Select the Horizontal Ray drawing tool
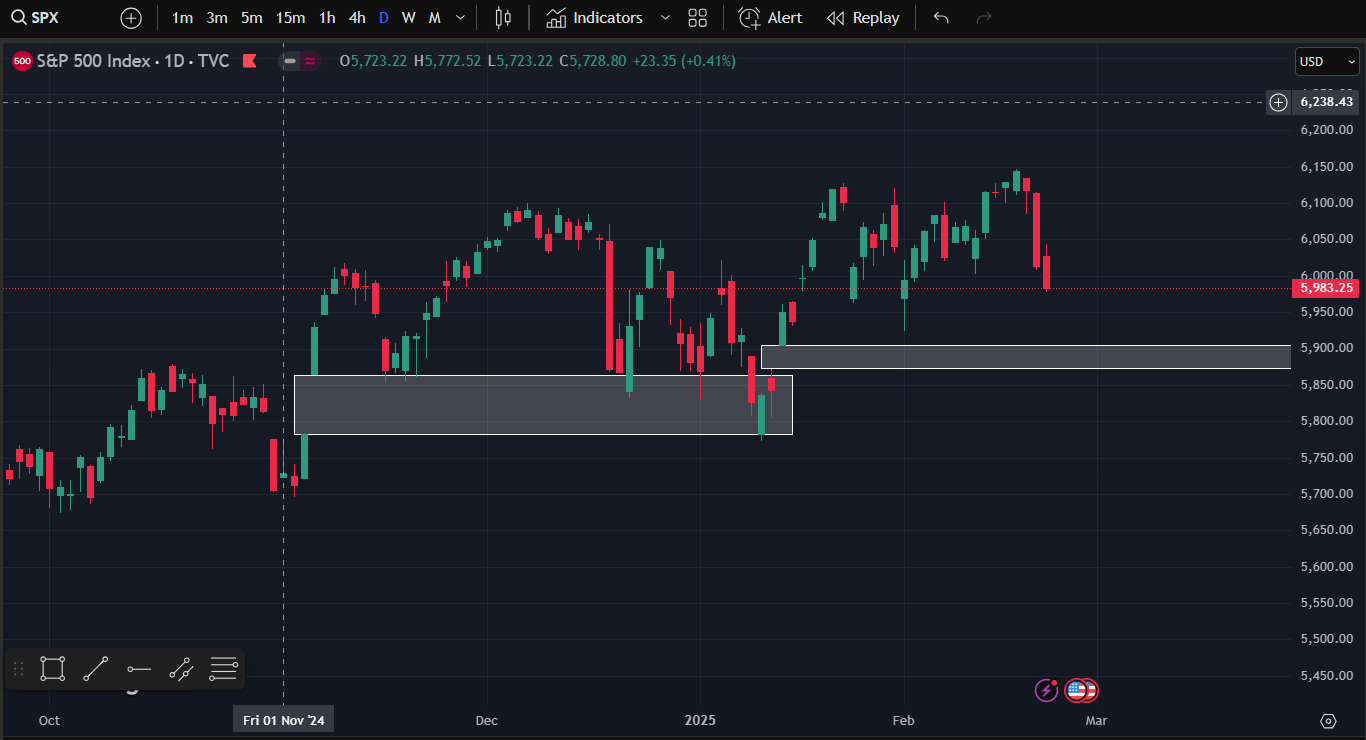Viewport: 1366px width, 740px height. pyautogui.click(x=139, y=669)
